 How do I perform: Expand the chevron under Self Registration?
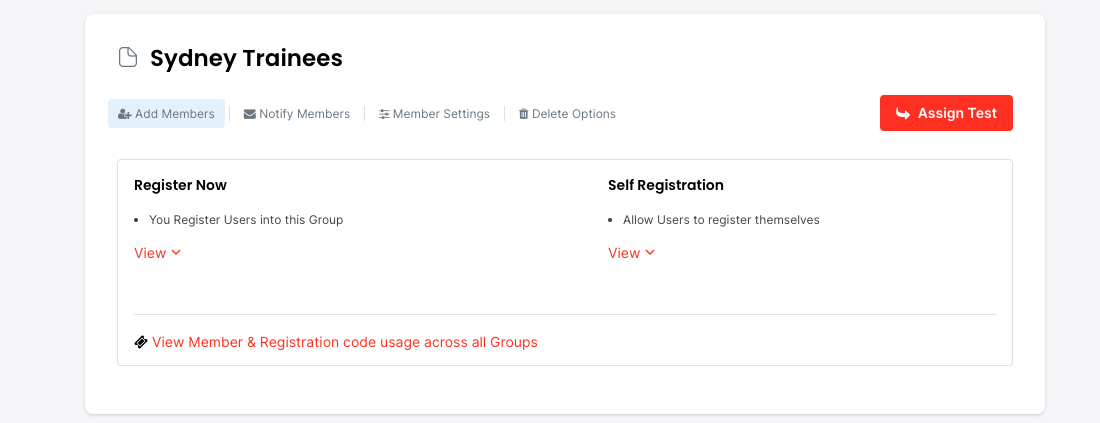coord(650,253)
